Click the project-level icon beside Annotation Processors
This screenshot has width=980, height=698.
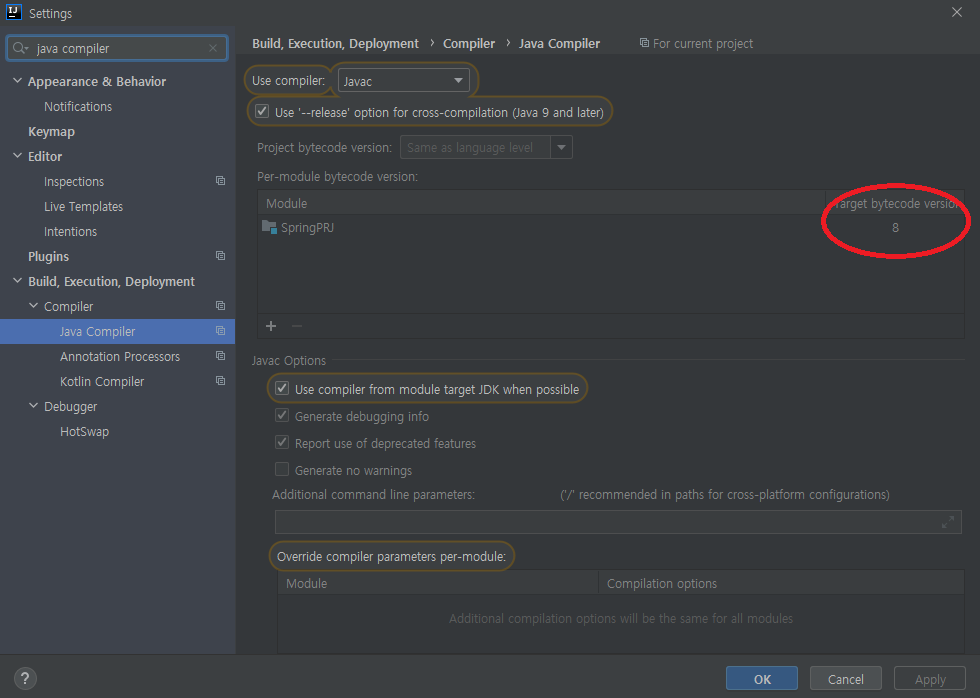coord(221,356)
